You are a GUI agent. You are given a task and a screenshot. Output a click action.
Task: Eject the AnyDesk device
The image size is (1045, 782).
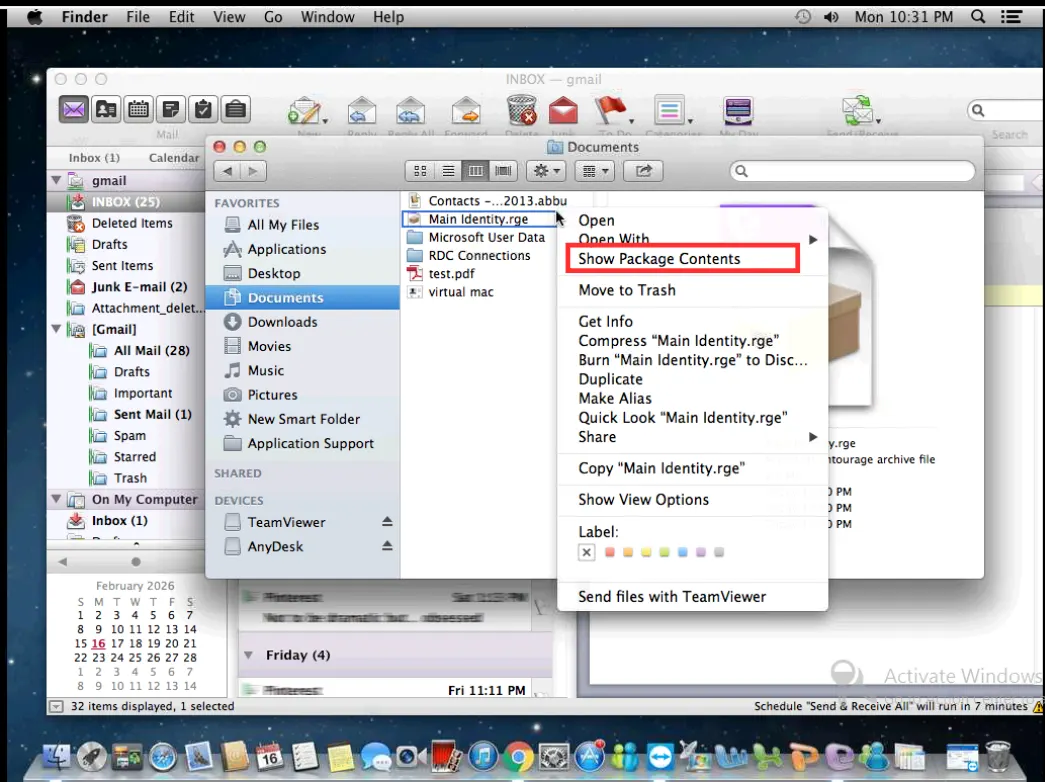pyautogui.click(x=387, y=546)
